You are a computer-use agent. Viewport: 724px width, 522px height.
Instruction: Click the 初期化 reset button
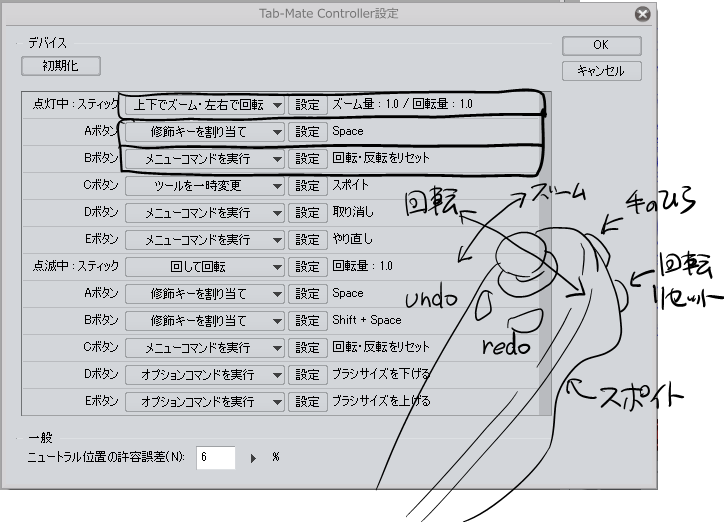[60, 66]
